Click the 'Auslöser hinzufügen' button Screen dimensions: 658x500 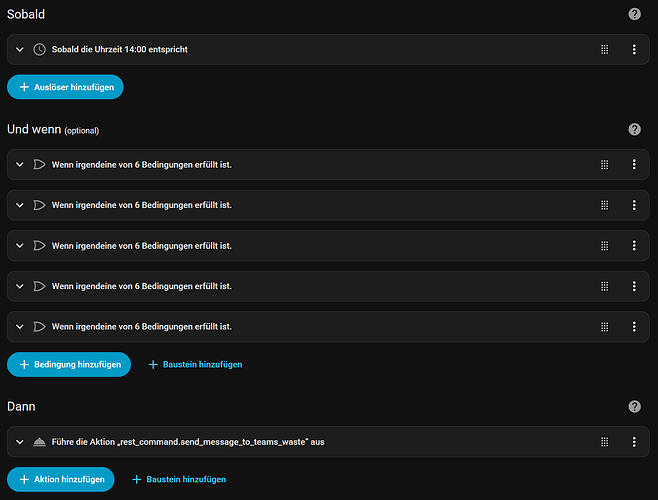(x=65, y=87)
